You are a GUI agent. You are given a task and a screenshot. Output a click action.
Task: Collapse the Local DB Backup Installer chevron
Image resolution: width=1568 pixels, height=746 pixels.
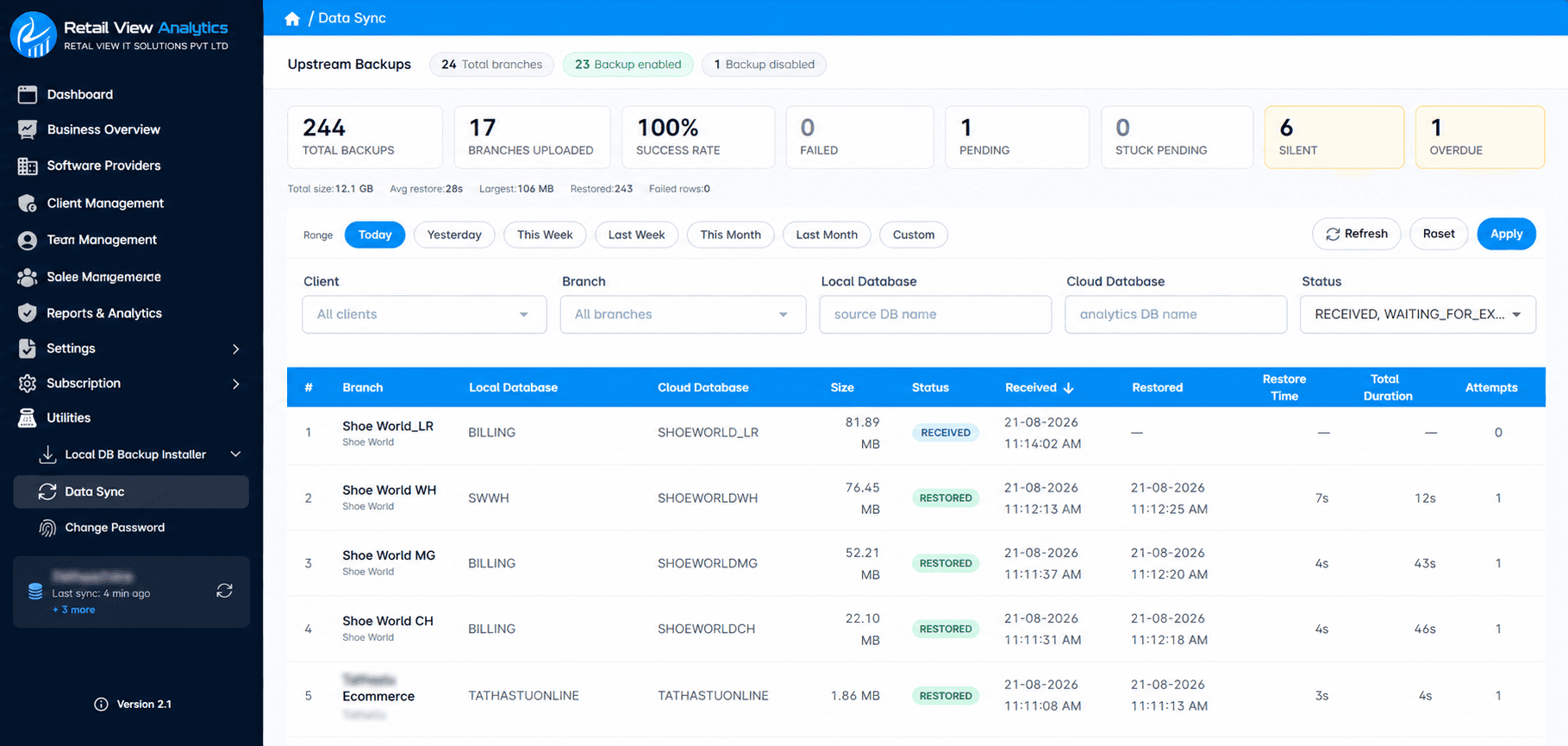pyautogui.click(x=235, y=454)
